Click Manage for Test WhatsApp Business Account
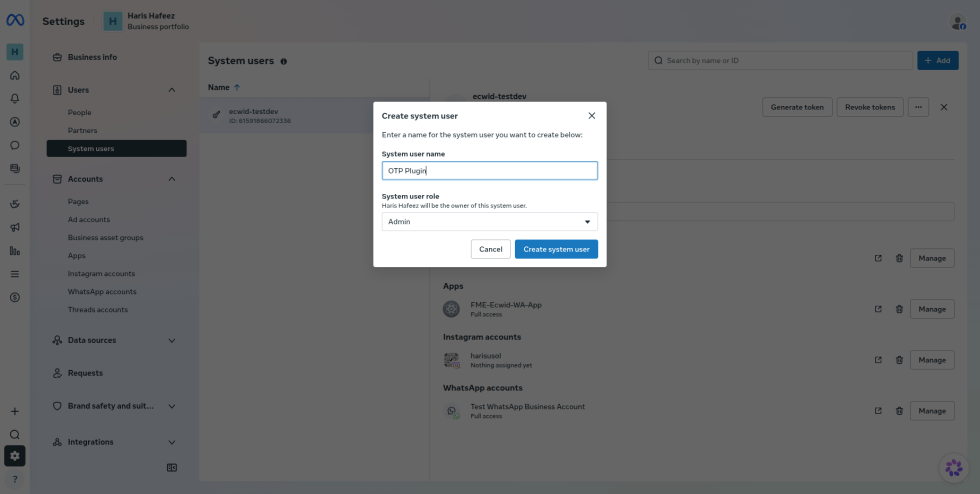The width and height of the screenshot is (980, 494). pyautogui.click(x=932, y=411)
